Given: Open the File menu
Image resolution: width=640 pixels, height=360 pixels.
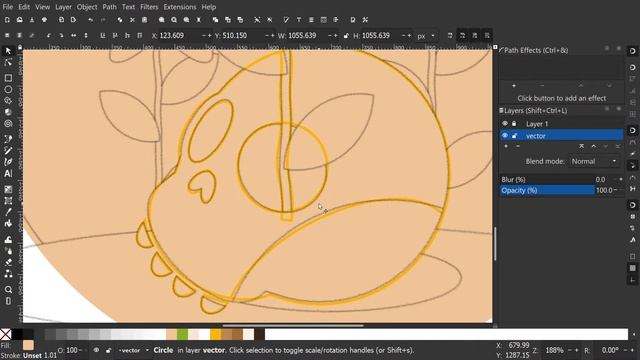Looking at the screenshot, I should 7,7.
